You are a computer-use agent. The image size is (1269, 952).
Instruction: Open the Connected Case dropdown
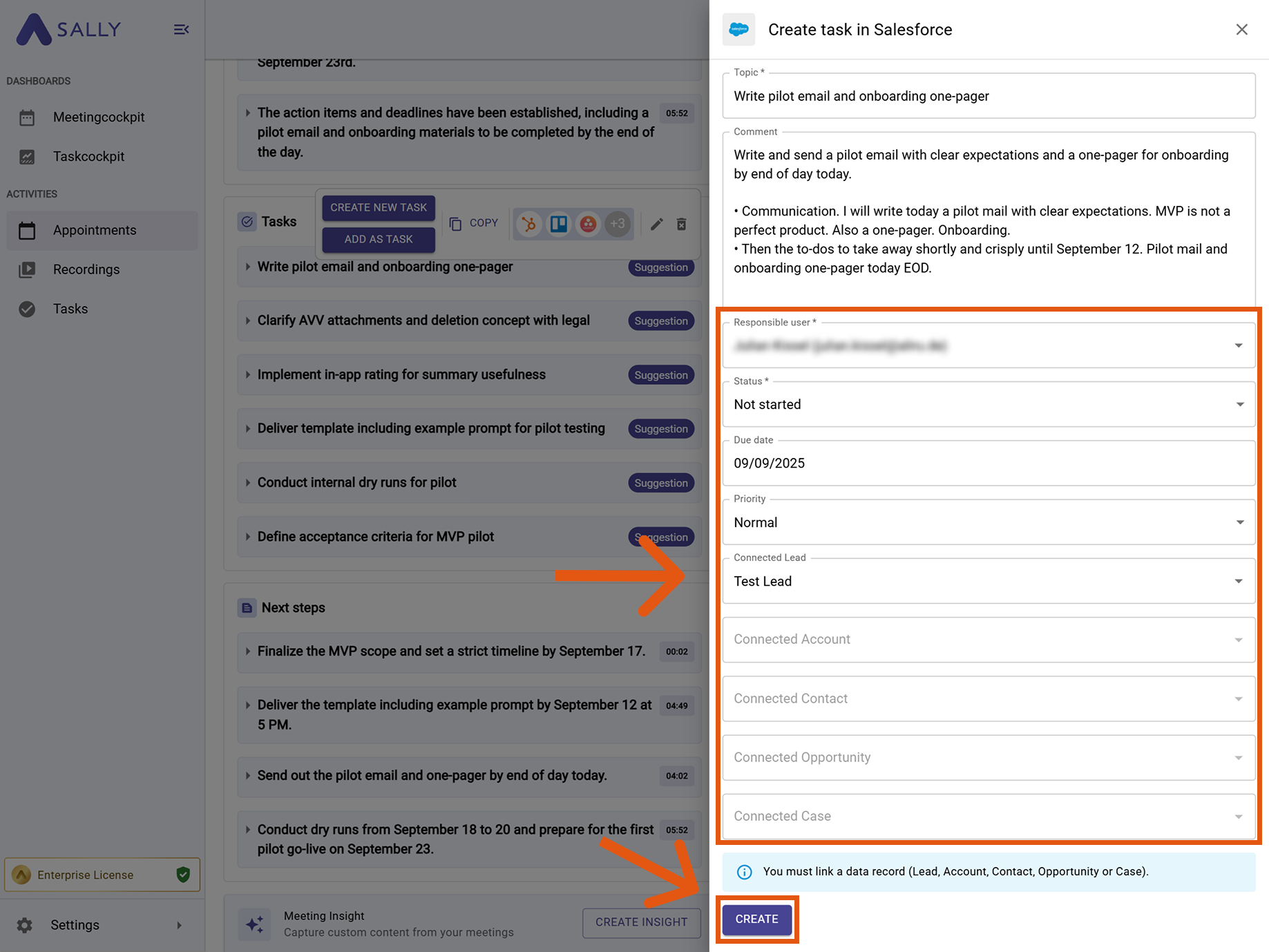pos(989,817)
